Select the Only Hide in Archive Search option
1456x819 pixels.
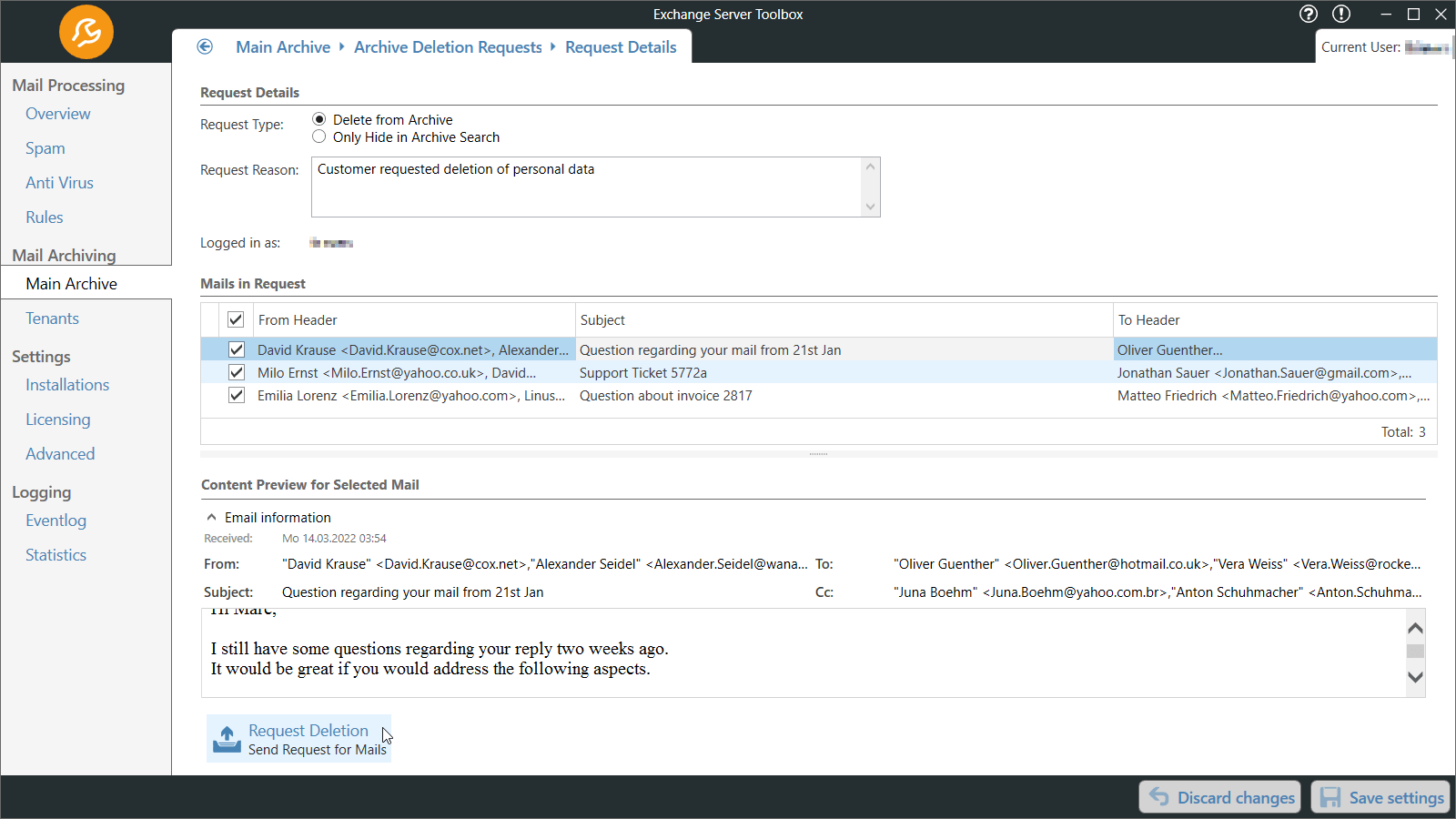(319, 136)
